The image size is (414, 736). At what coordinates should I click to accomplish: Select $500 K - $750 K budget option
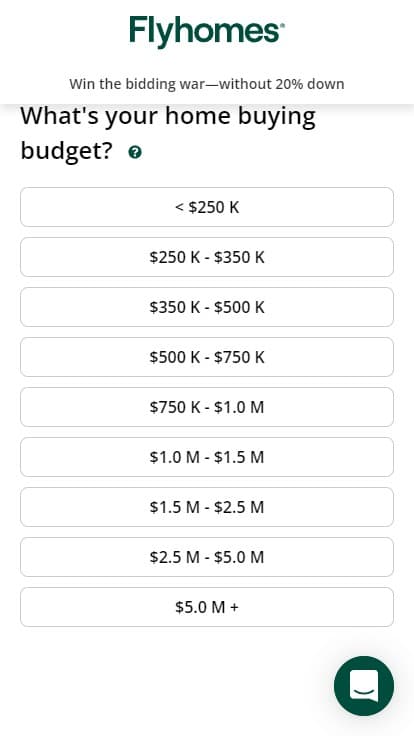click(x=207, y=357)
